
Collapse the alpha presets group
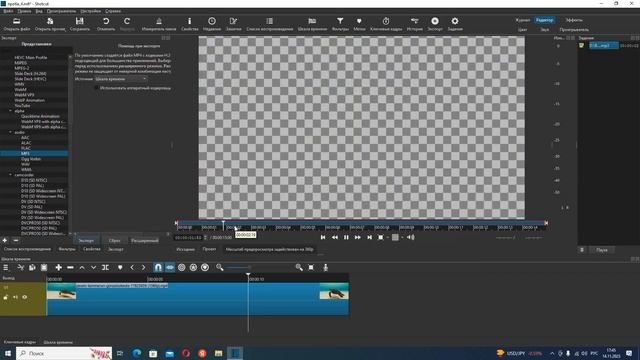tap(11, 111)
